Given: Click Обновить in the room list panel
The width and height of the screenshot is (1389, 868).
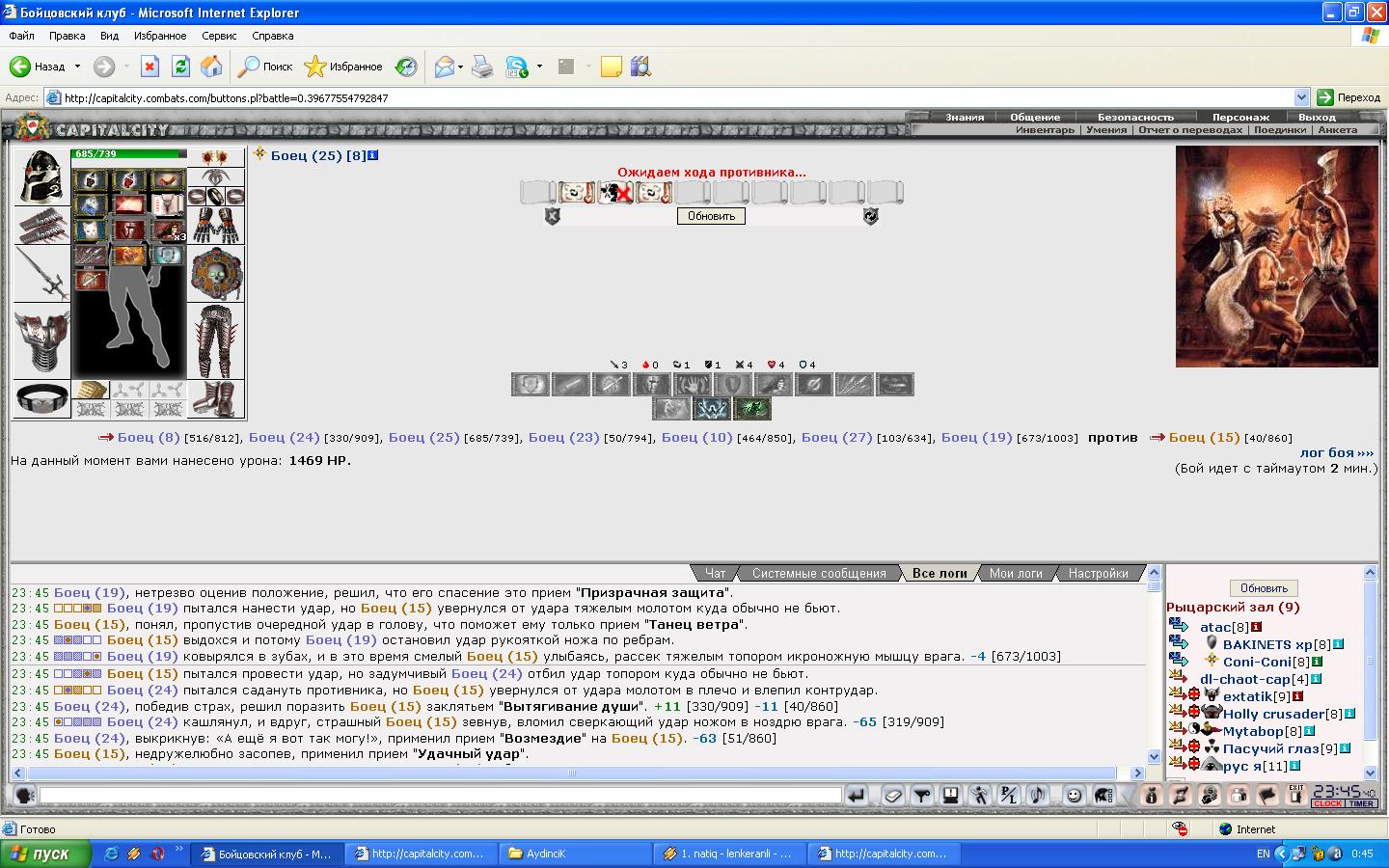Looking at the screenshot, I should 1264,588.
